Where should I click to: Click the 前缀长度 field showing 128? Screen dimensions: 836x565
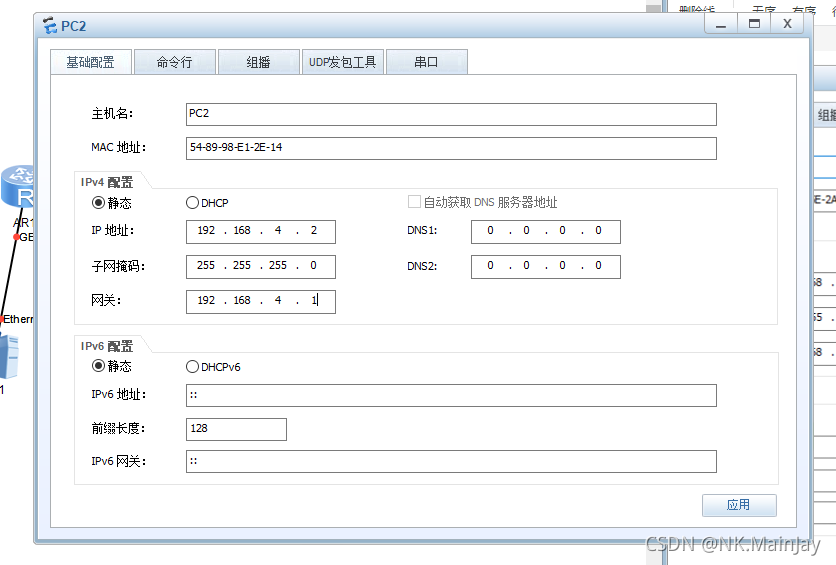click(236, 429)
